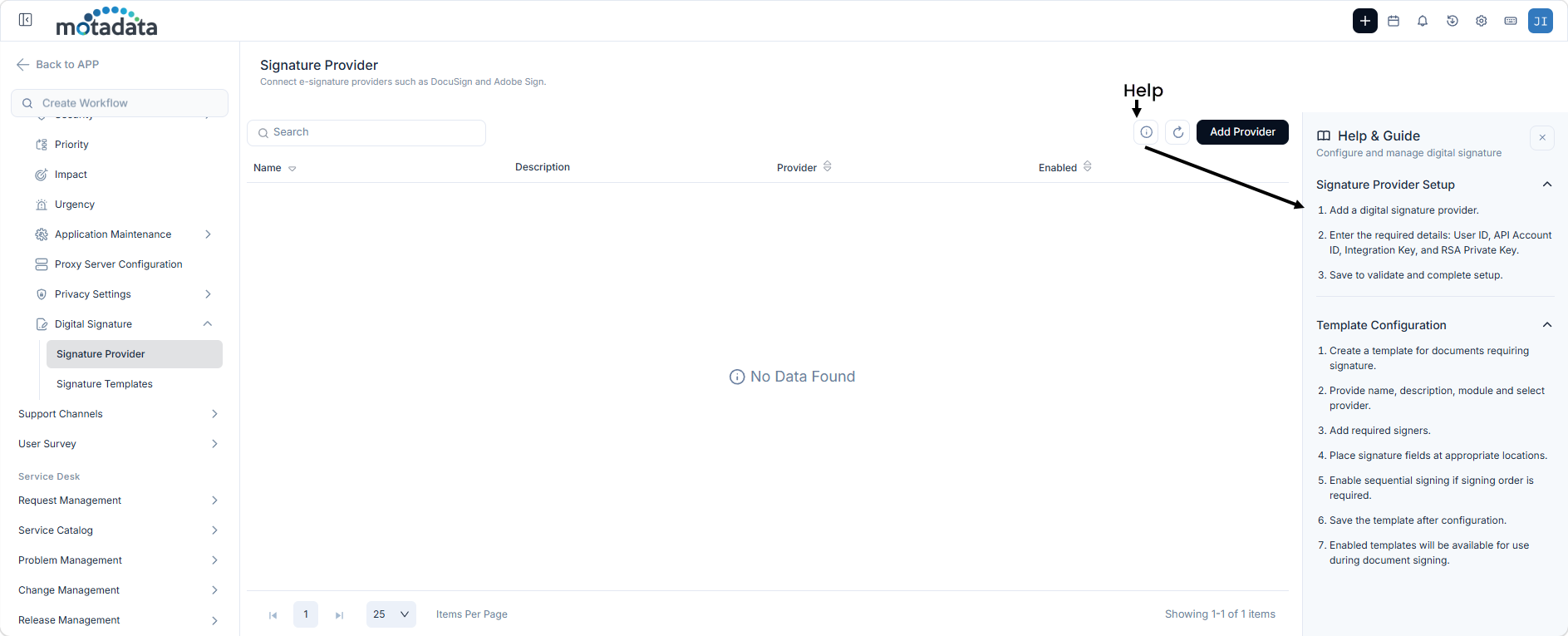Expand Service Catalog chevron
Screen dimensions: 1568x636
214,530
